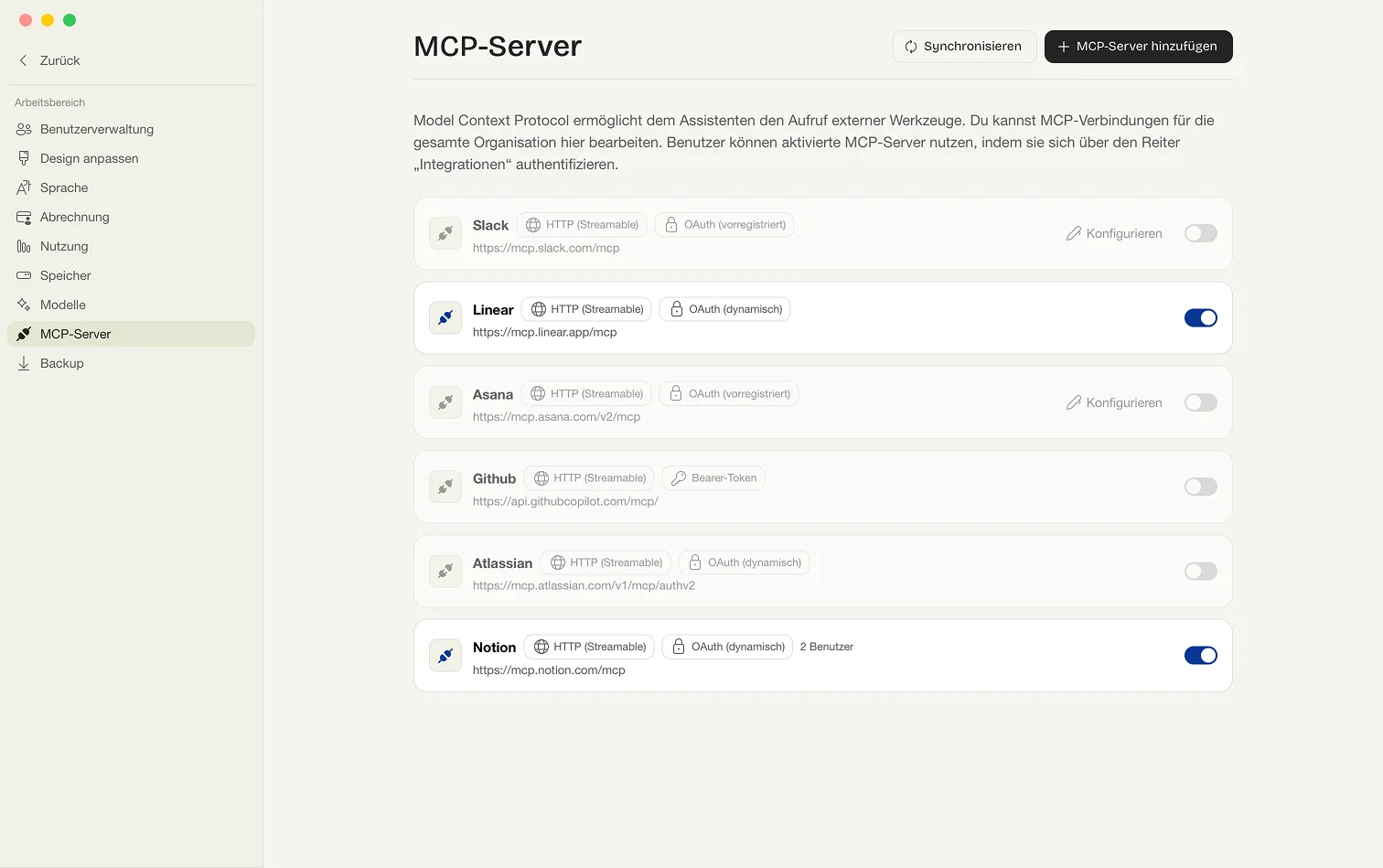The image size is (1383, 868).
Task: Click the Github server plug icon
Action: 445,487
